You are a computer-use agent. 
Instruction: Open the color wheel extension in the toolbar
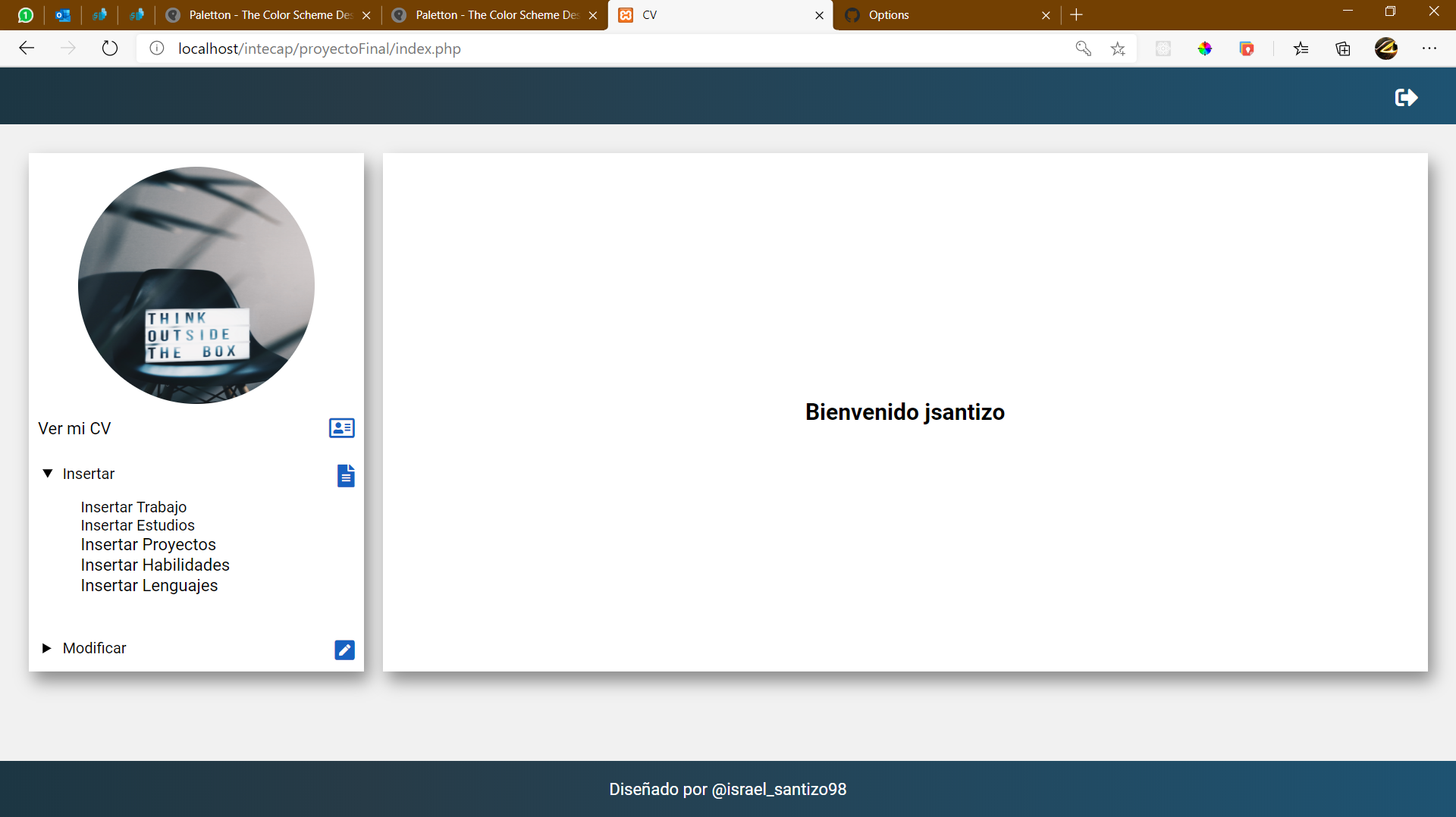[1206, 49]
